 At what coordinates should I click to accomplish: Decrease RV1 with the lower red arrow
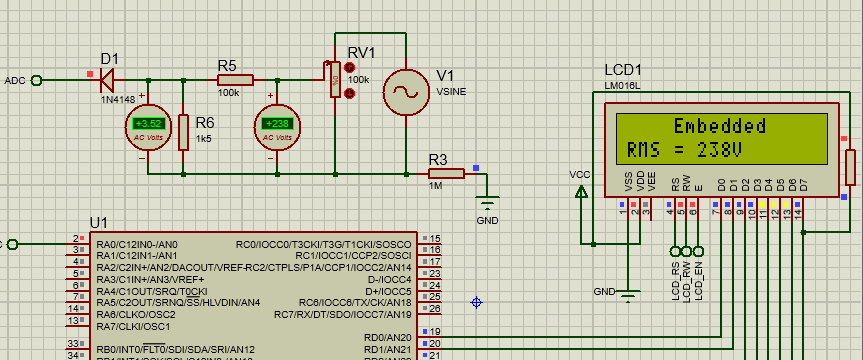[349, 93]
